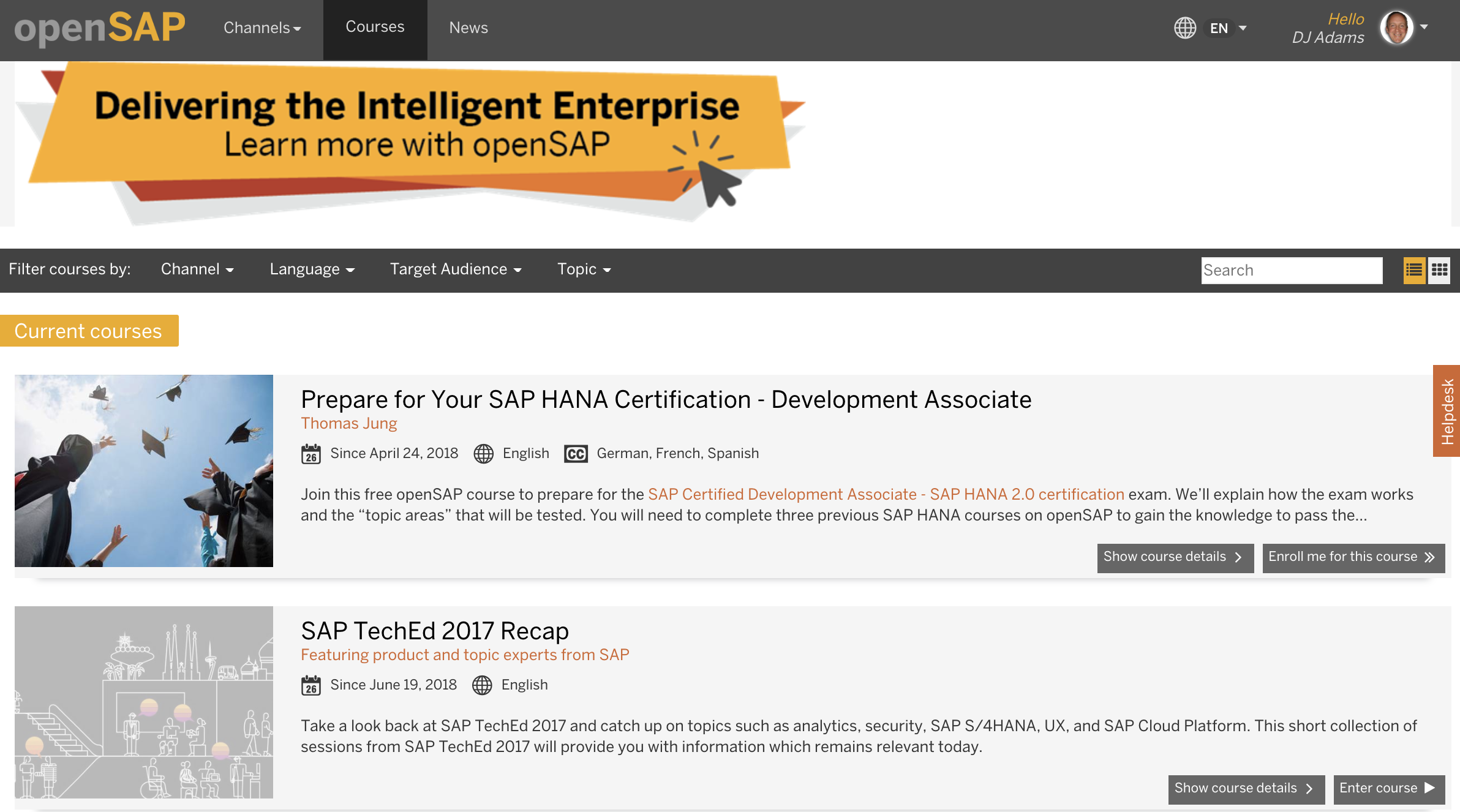Open SAP Certified Development Associate certification link

(886, 495)
